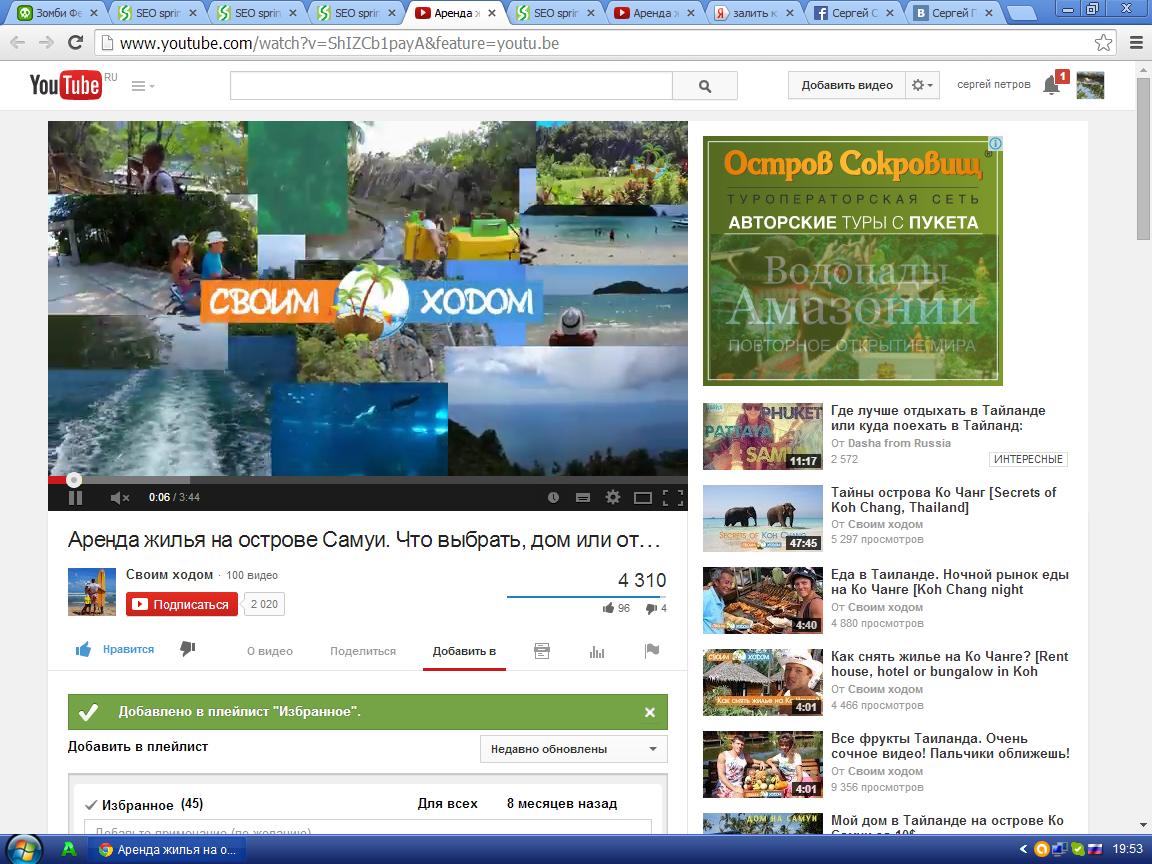Open Тайны острова Ко Чанг video thumbnail
The image size is (1152, 864).
763,518
